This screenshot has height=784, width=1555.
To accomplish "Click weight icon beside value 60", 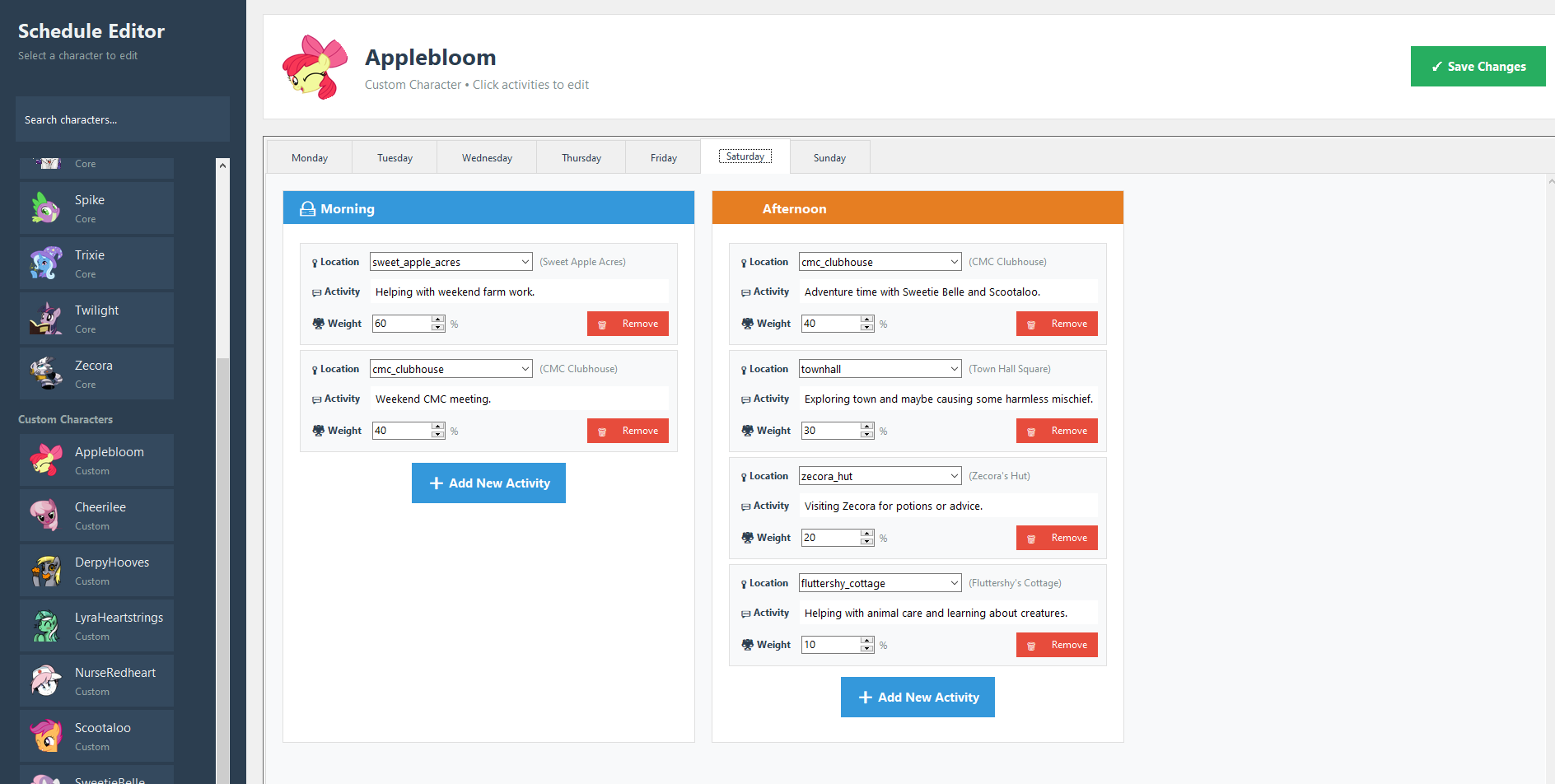I will click(x=318, y=324).
